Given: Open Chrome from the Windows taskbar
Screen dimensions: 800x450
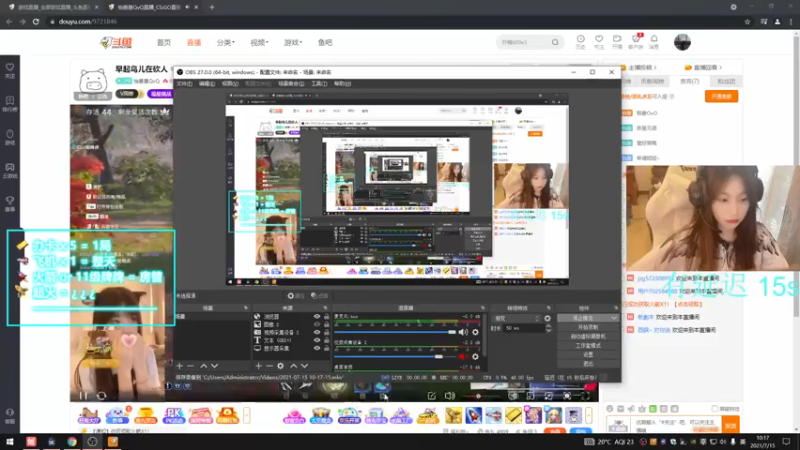Looking at the screenshot, I should click(x=72, y=441).
